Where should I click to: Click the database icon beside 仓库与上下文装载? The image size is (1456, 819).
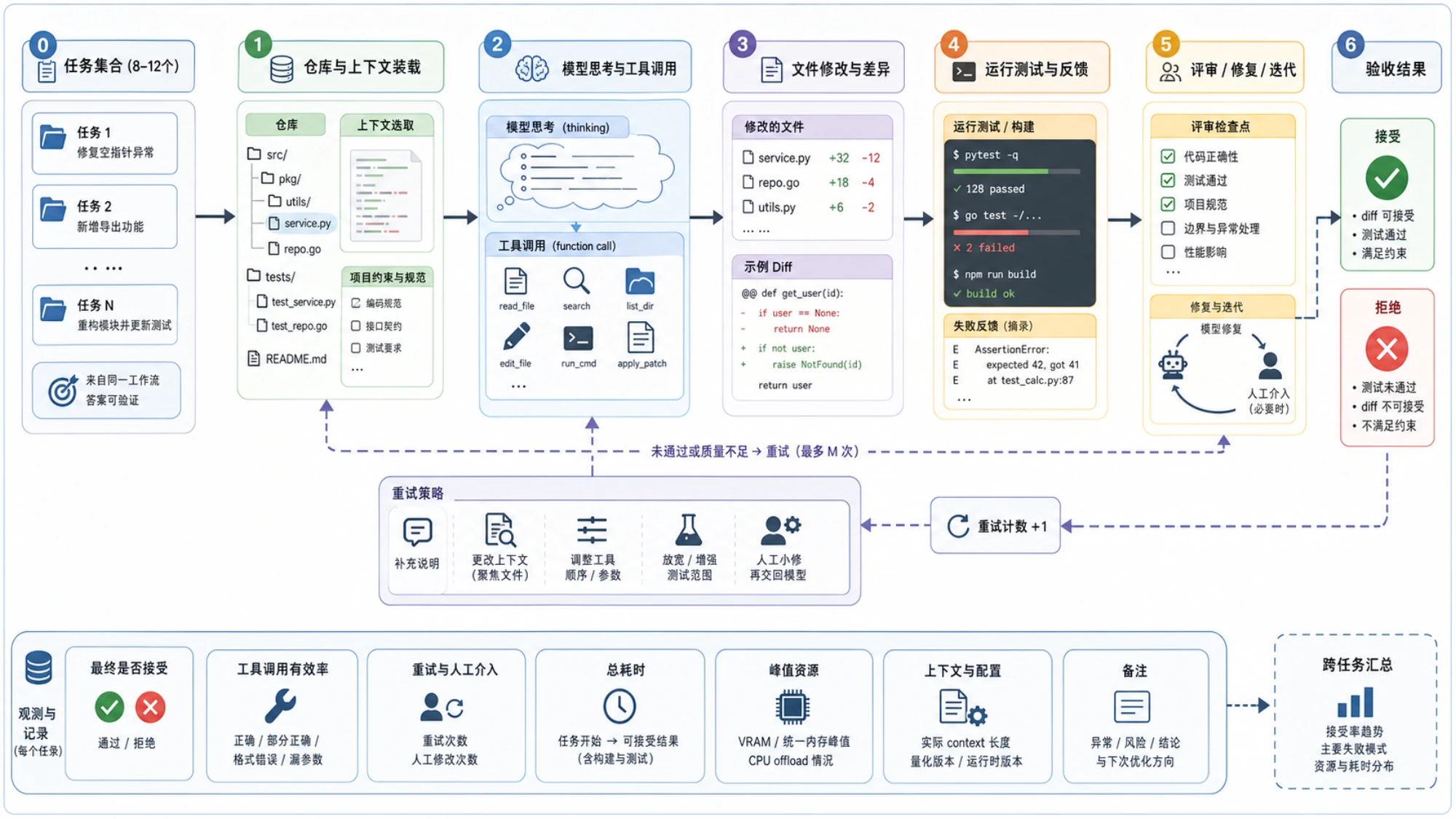tap(282, 68)
